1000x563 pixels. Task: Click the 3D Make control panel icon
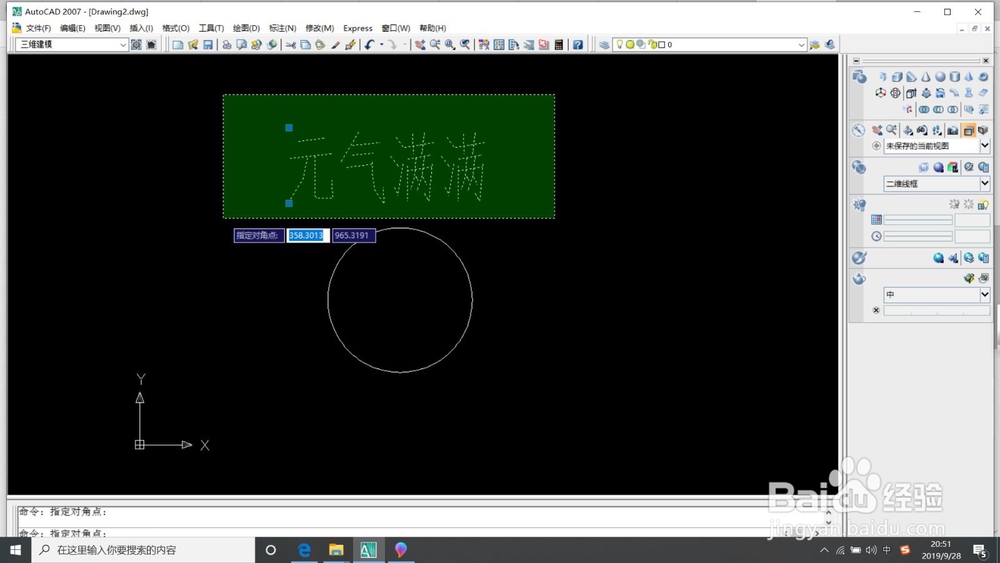click(x=859, y=77)
